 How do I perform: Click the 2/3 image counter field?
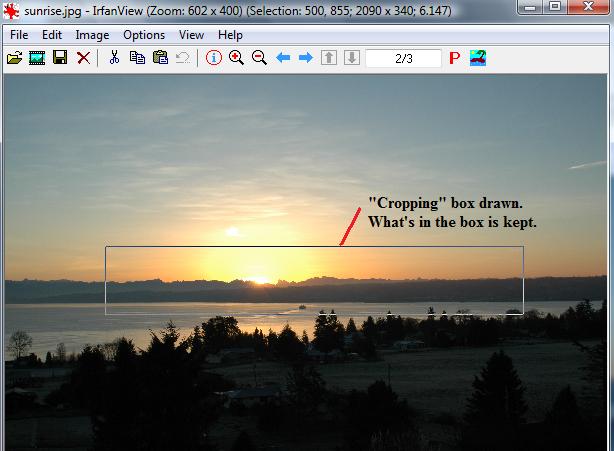(403, 58)
